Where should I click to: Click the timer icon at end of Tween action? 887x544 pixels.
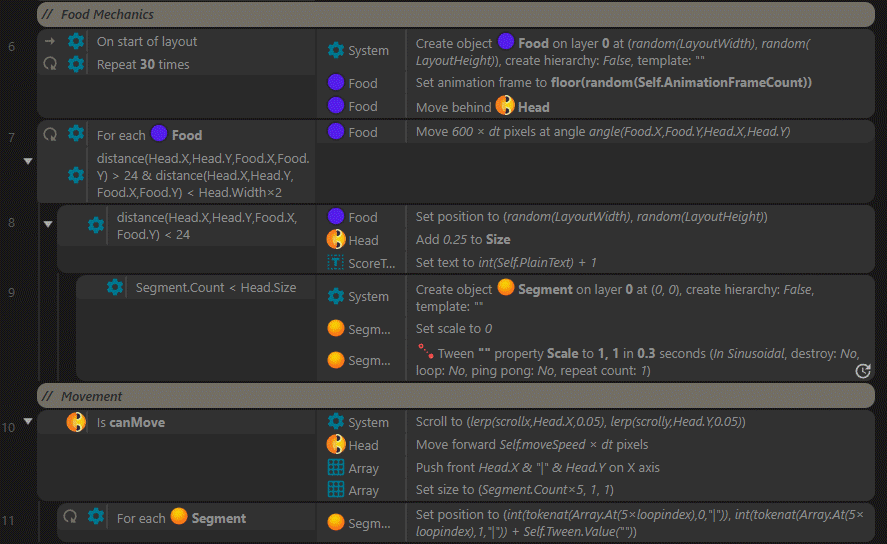pos(863,371)
